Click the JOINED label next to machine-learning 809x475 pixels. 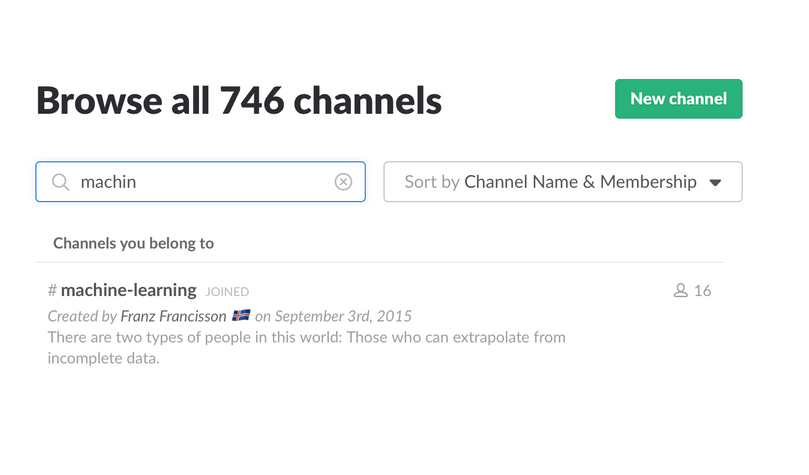point(227,292)
